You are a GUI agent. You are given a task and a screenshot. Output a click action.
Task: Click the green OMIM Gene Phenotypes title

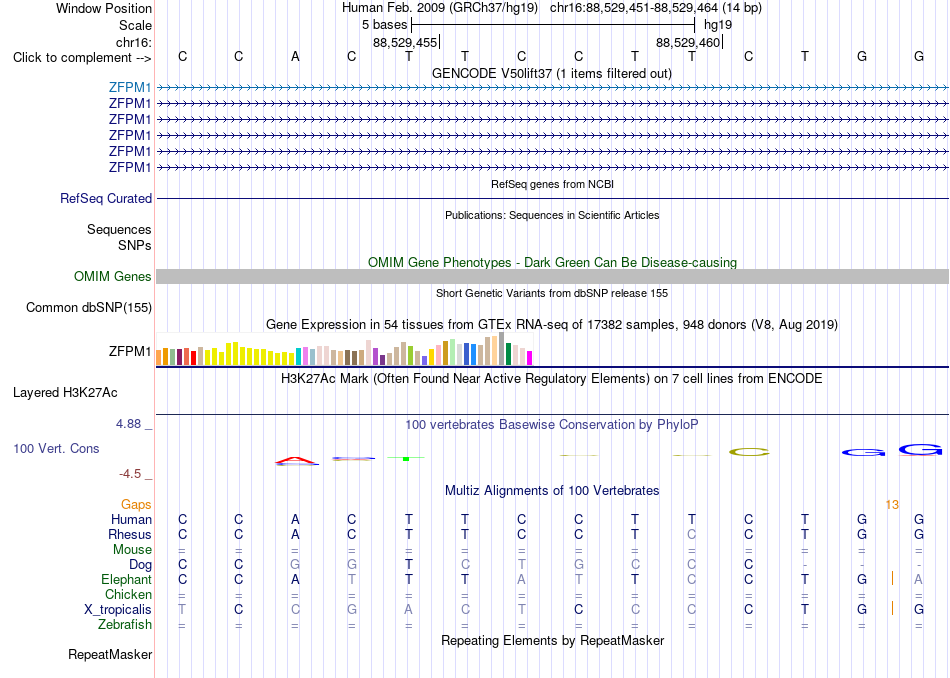click(x=552, y=262)
